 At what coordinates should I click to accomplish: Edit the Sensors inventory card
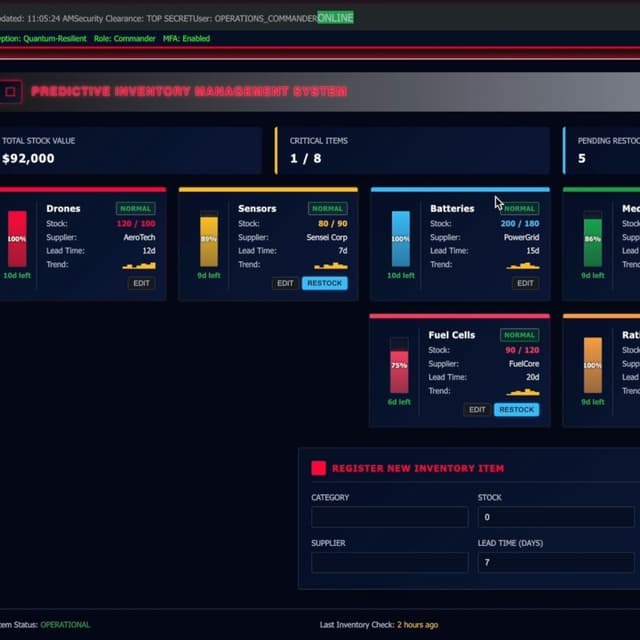(285, 283)
